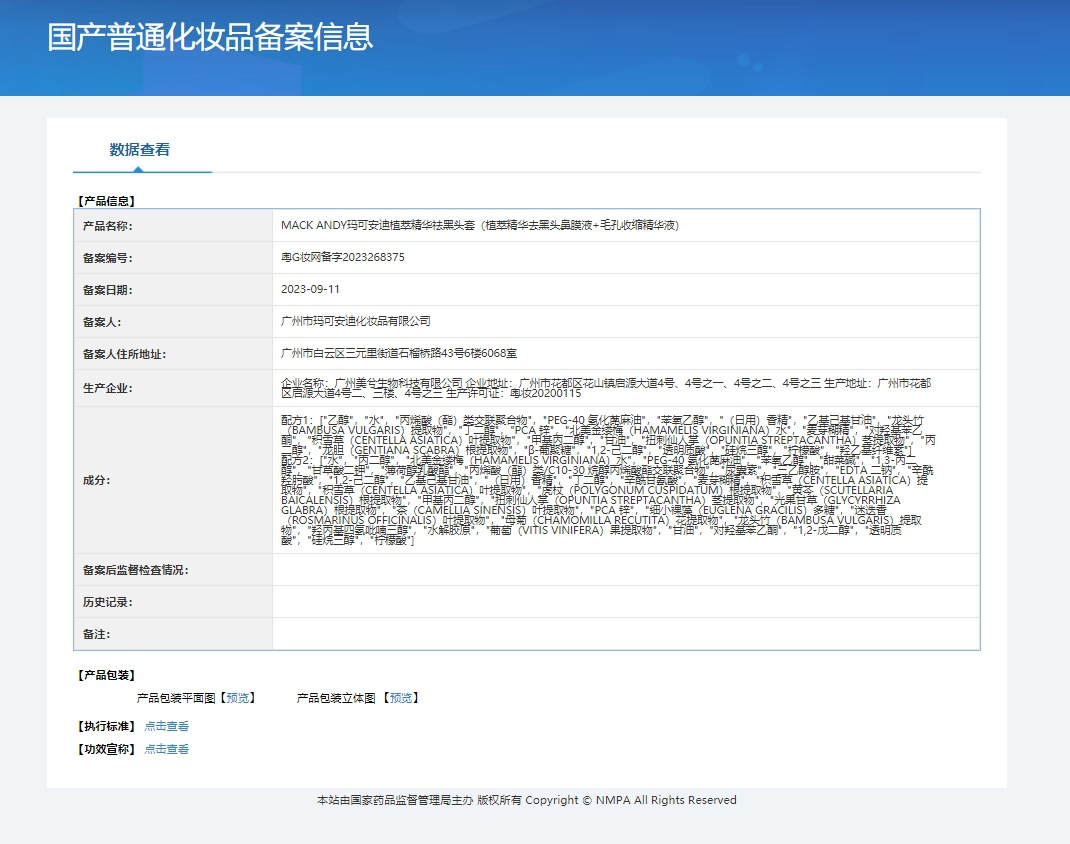Open 预览 link for 产品包装立体图
This screenshot has width=1070, height=844.
tap(402, 698)
